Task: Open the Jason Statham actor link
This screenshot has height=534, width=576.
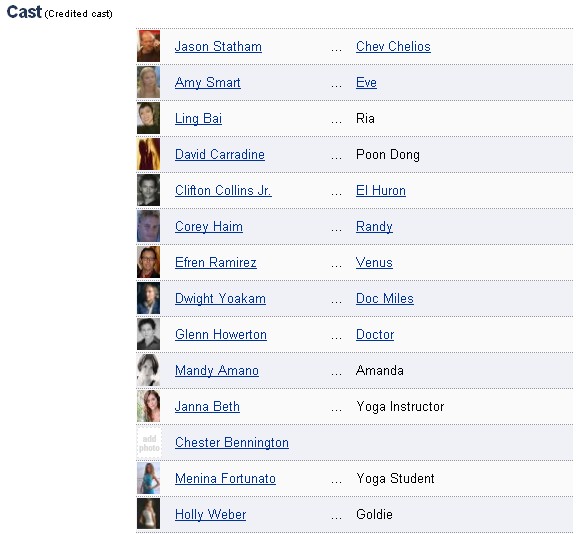Action: click(x=218, y=47)
